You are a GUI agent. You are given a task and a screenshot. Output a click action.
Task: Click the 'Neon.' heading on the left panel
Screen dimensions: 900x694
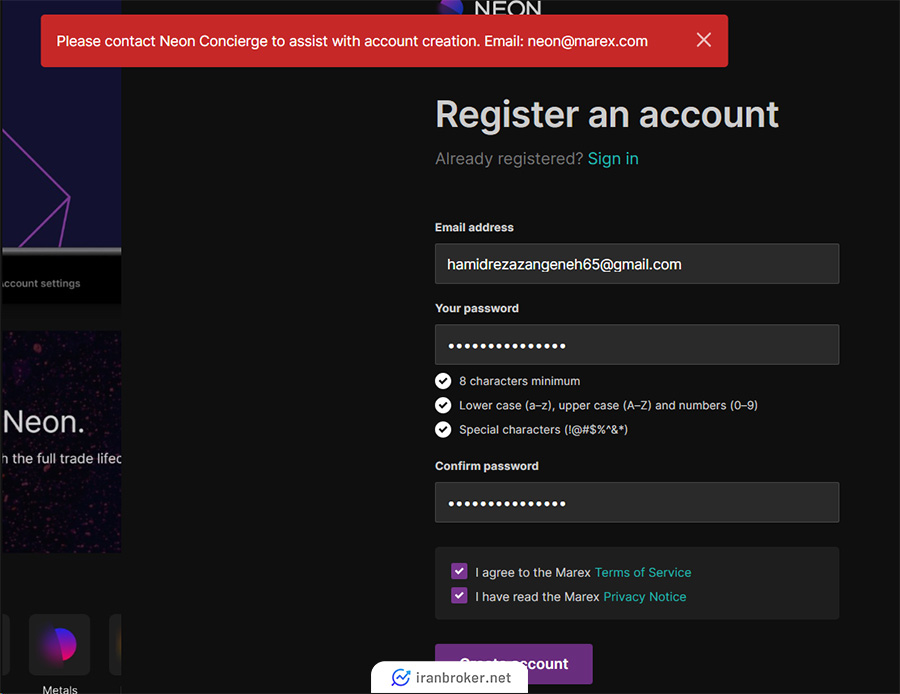(44, 422)
